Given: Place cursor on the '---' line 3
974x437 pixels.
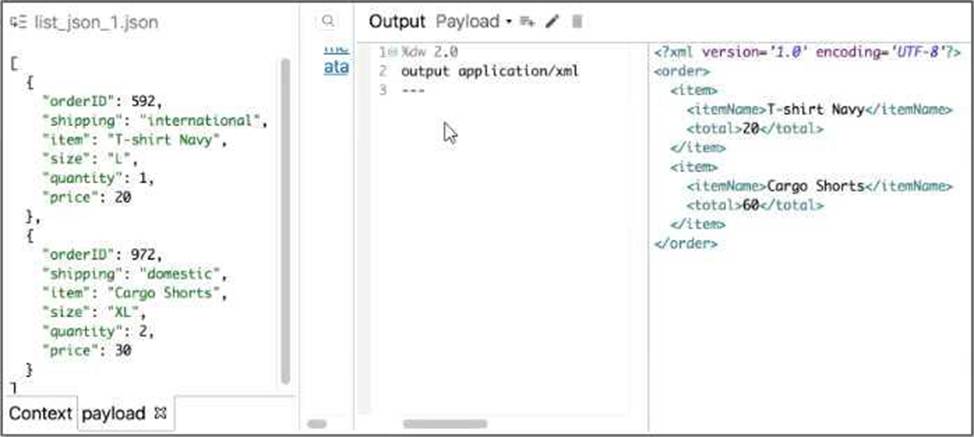Looking at the screenshot, I should pyautogui.click(x=413, y=91).
